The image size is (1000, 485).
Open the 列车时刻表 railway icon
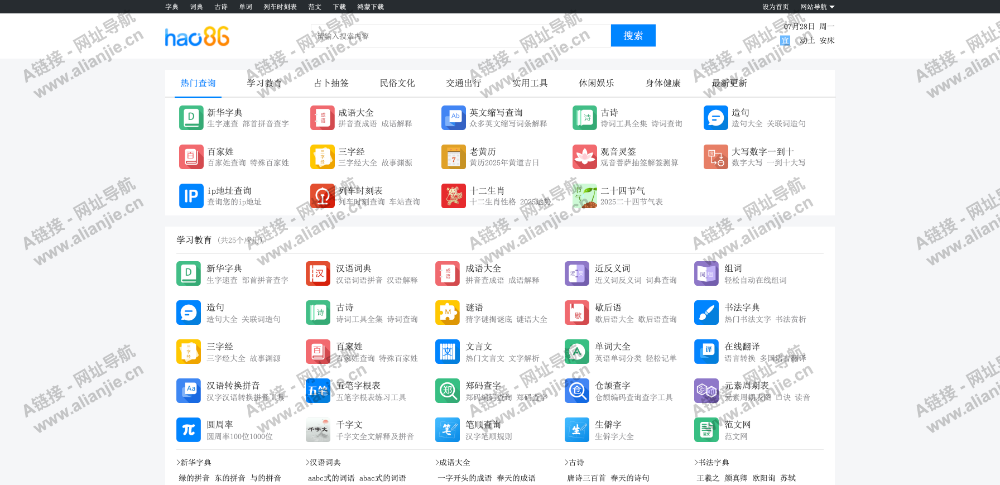pos(323,196)
